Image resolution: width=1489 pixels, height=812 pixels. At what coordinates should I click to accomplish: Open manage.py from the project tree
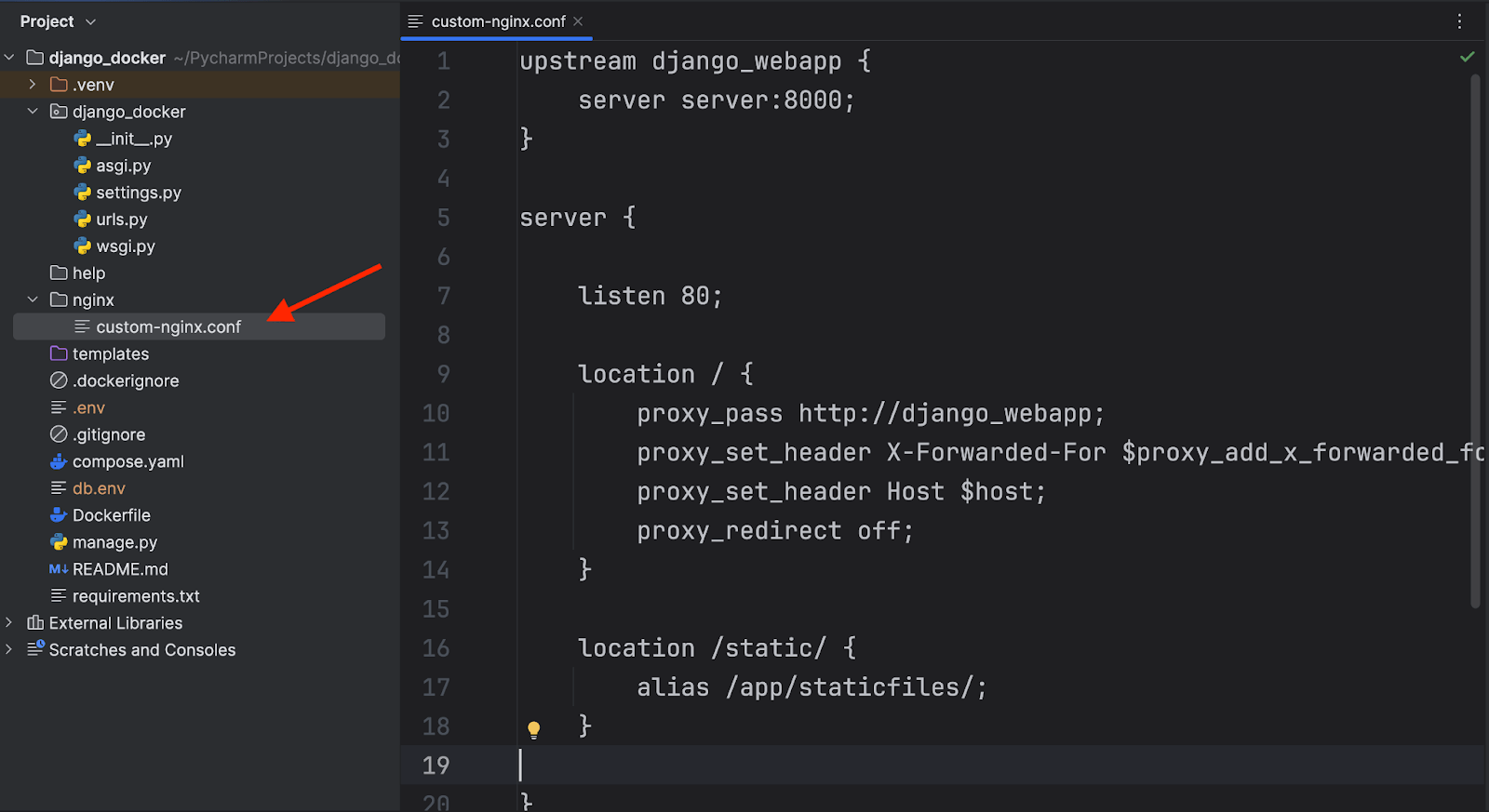pyautogui.click(x=114, y=542)
